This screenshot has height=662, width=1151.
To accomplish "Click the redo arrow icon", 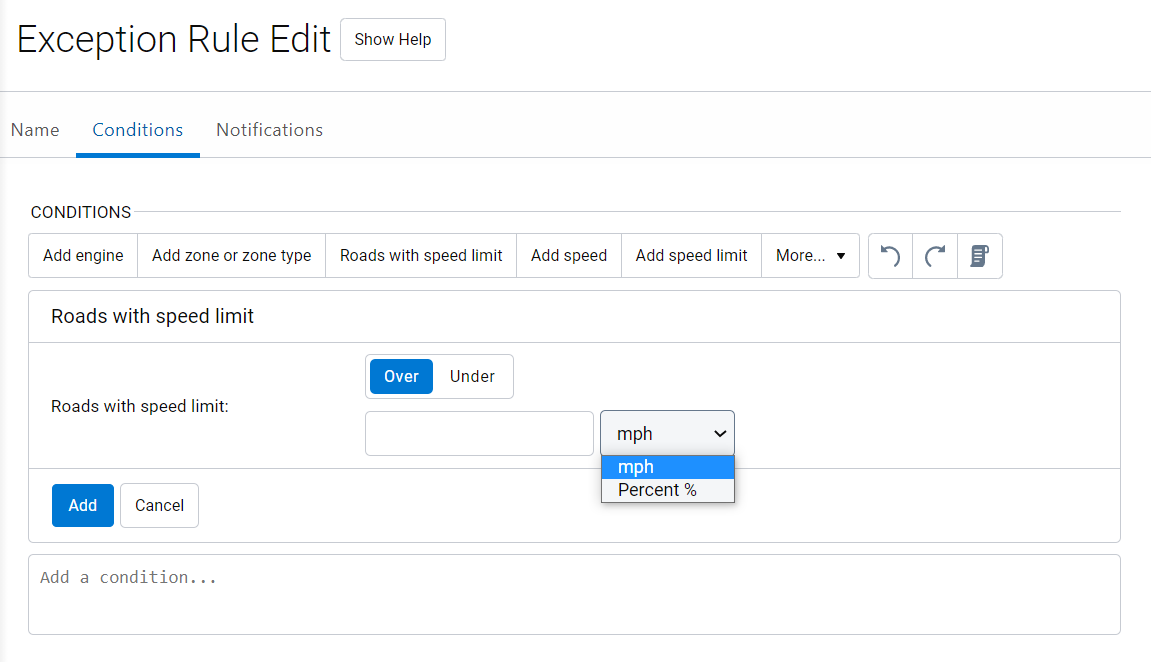I will tap(935, 256).
